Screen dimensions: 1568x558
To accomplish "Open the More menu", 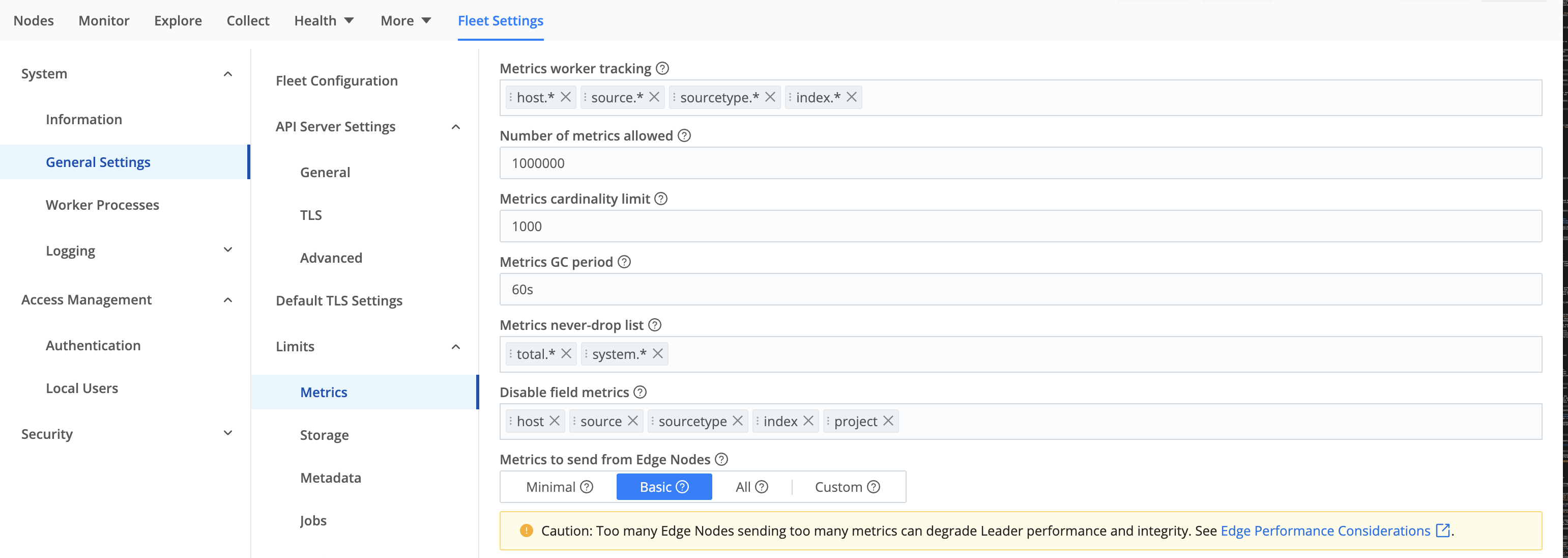I will (x=405, y=20).
